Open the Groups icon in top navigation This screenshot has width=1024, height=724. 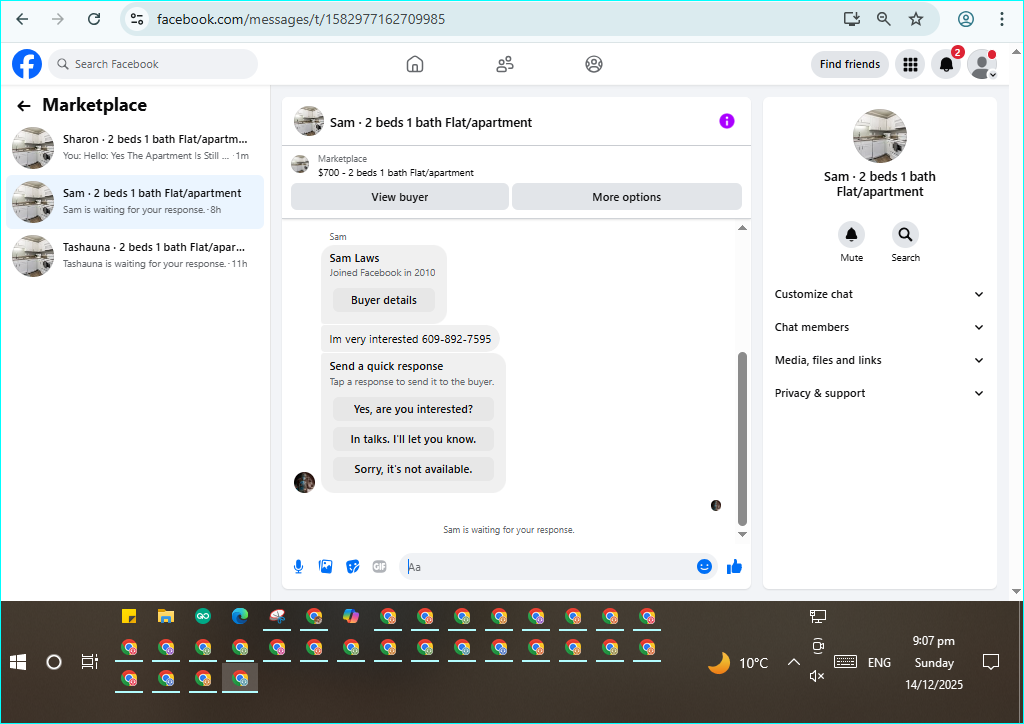594,64
